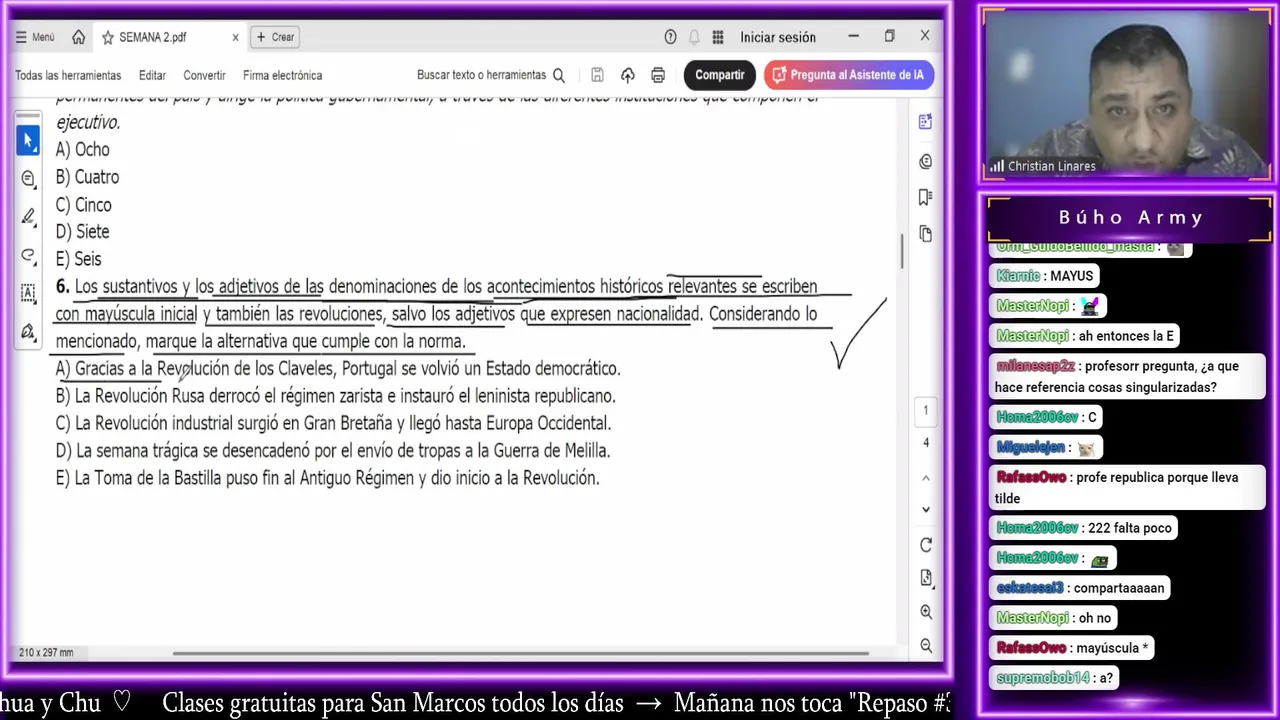
Task: Zoom out with the magnifier minus
Action: pos(925,646)
